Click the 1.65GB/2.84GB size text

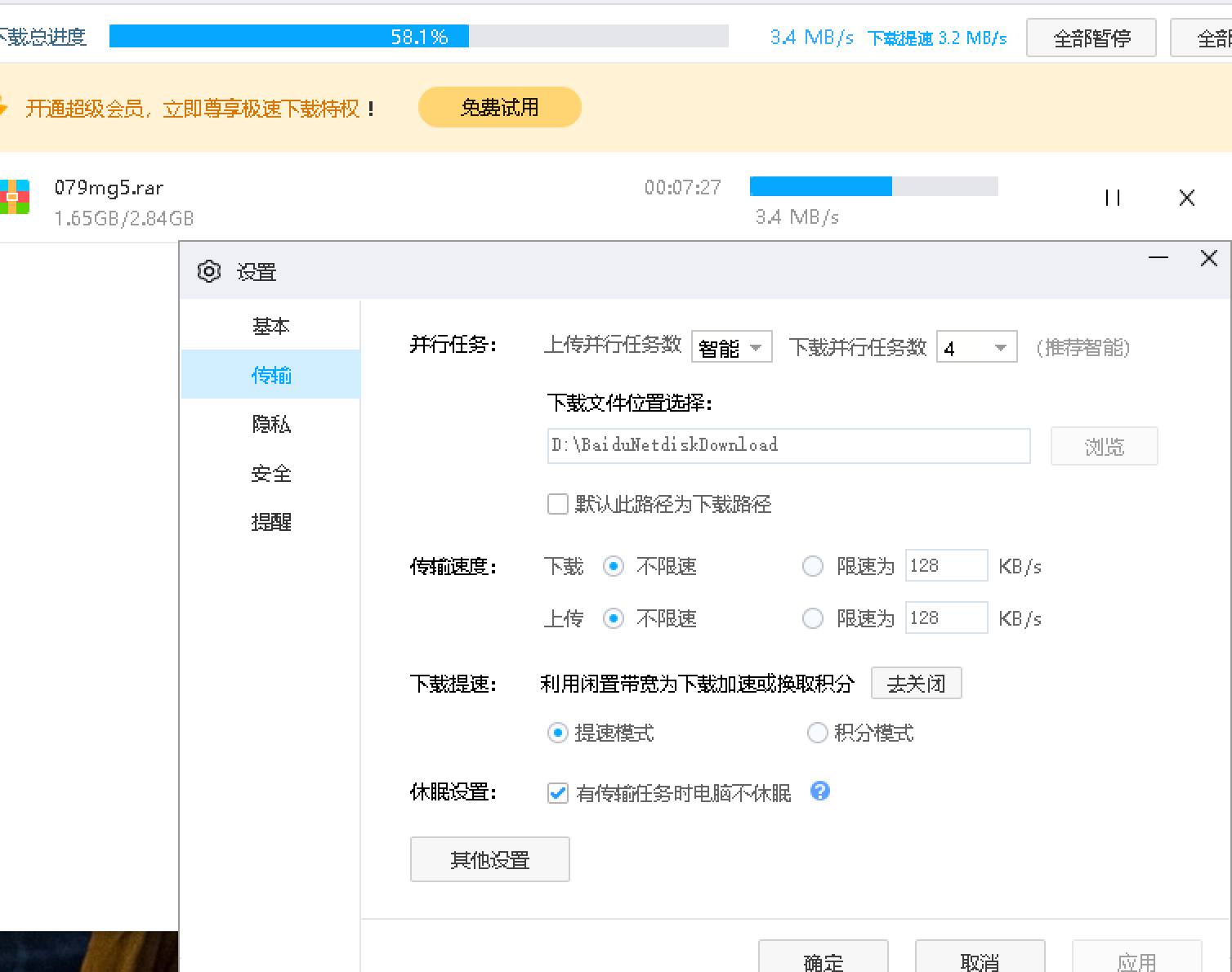(124, 218)
